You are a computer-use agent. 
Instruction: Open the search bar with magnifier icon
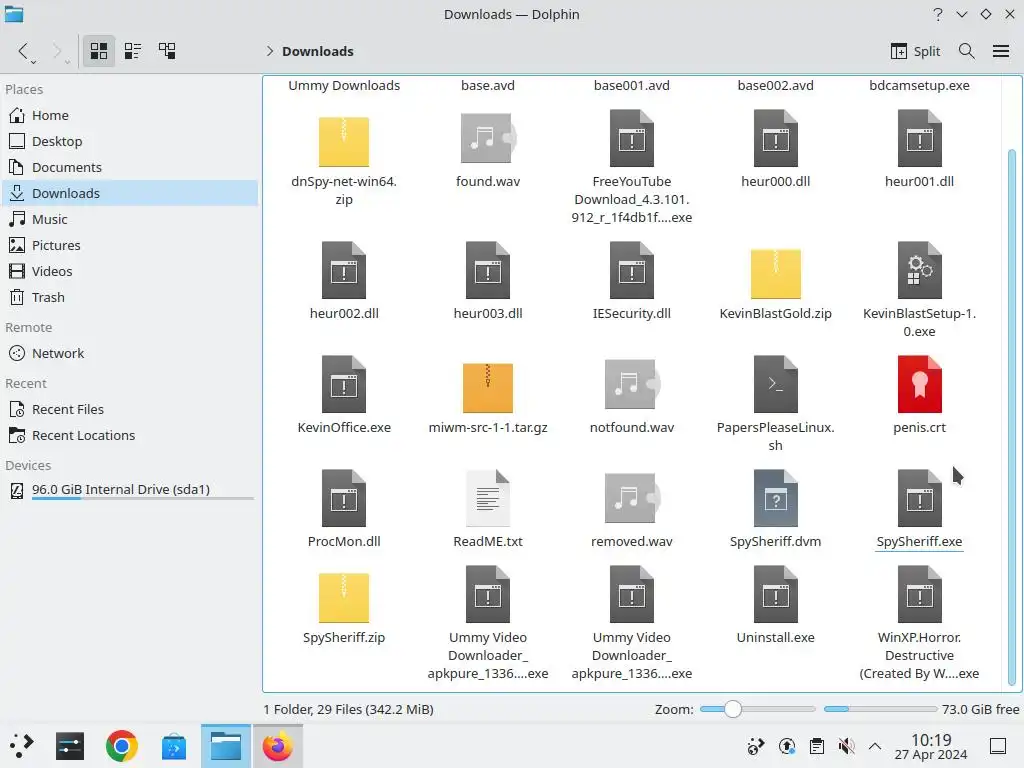click(967, 51)
